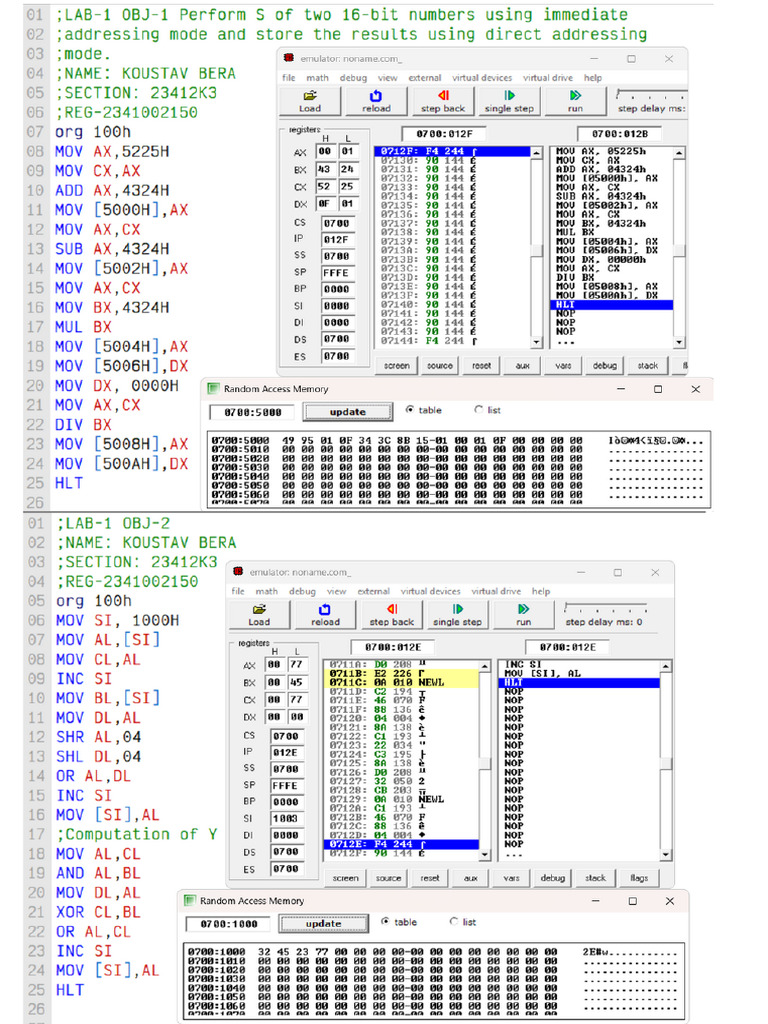The height and width of the screenshot is (1024, 768).
Task: Click title bar icon of the emulator showing IP 012F
Action: click(x=289, y=58)
